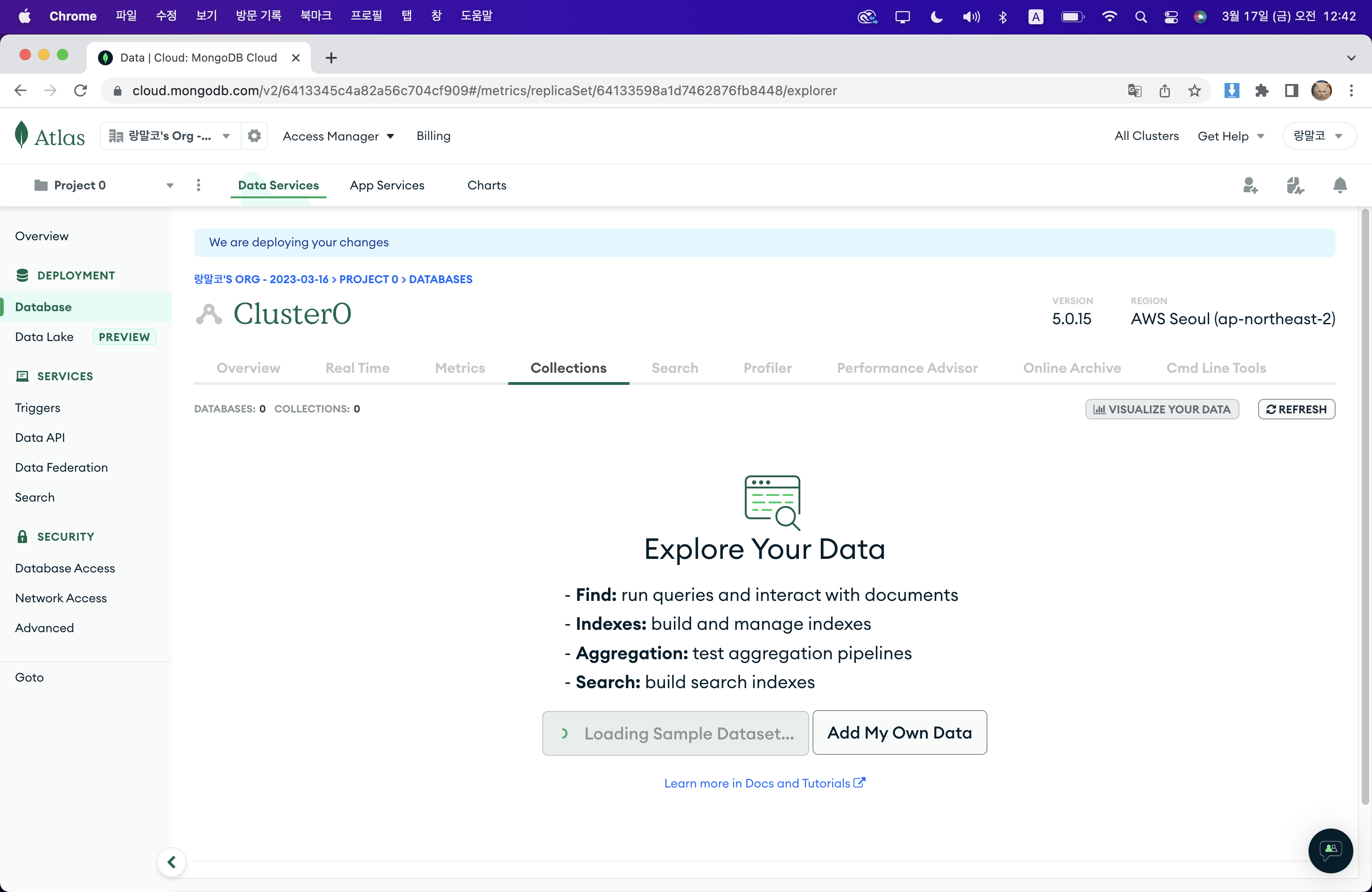Click the site lock icon in address bar
The width and height of the screenshot is (1372, 892).
(x=117, y=91)
